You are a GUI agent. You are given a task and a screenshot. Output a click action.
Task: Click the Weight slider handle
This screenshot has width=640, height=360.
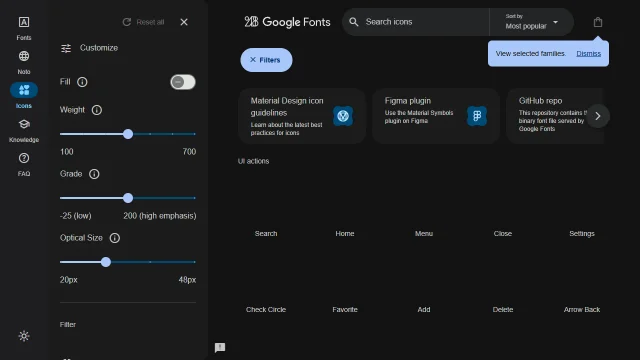[128, 134]
